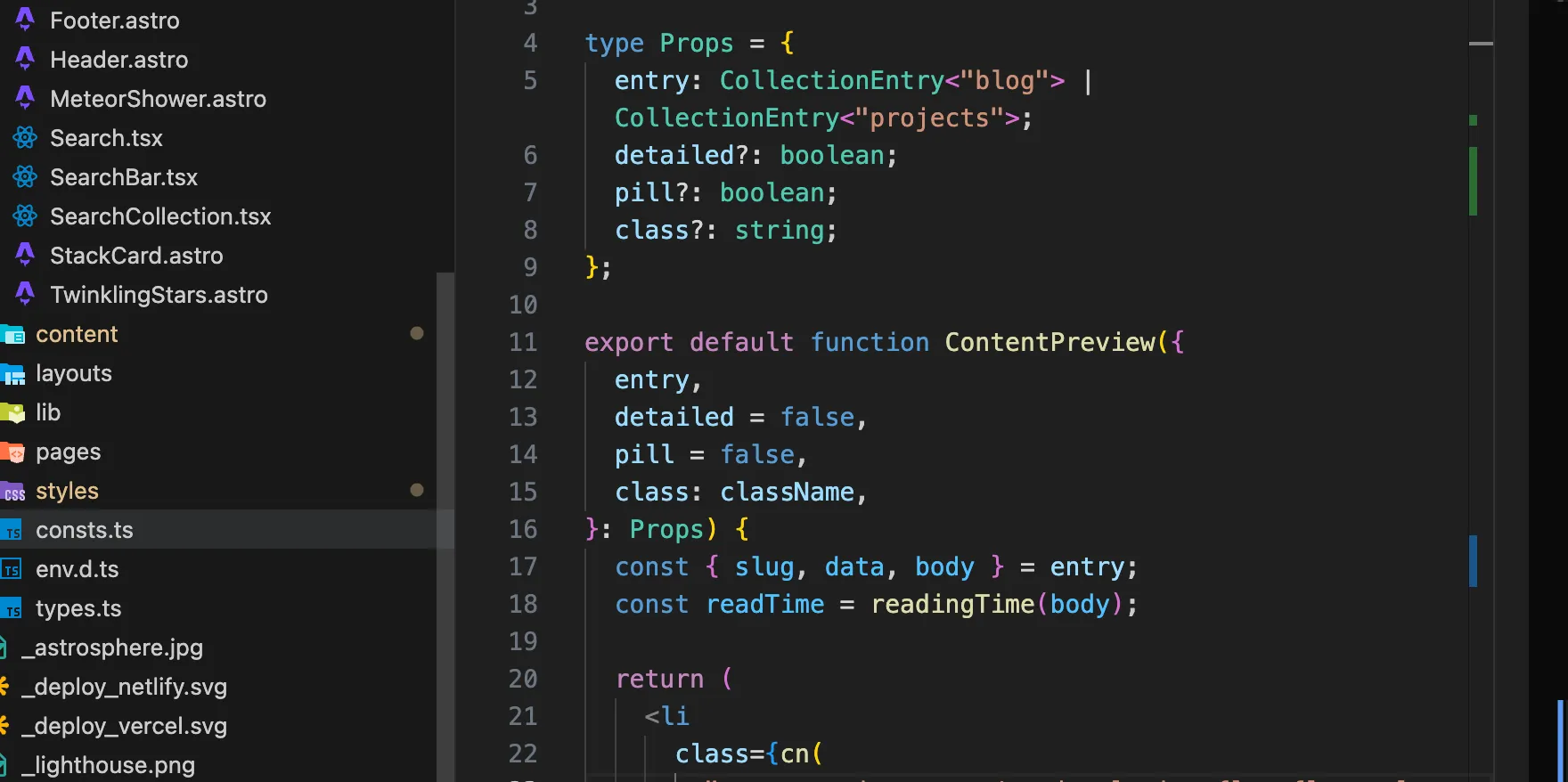Click line number 11 in the gutter

523,342
